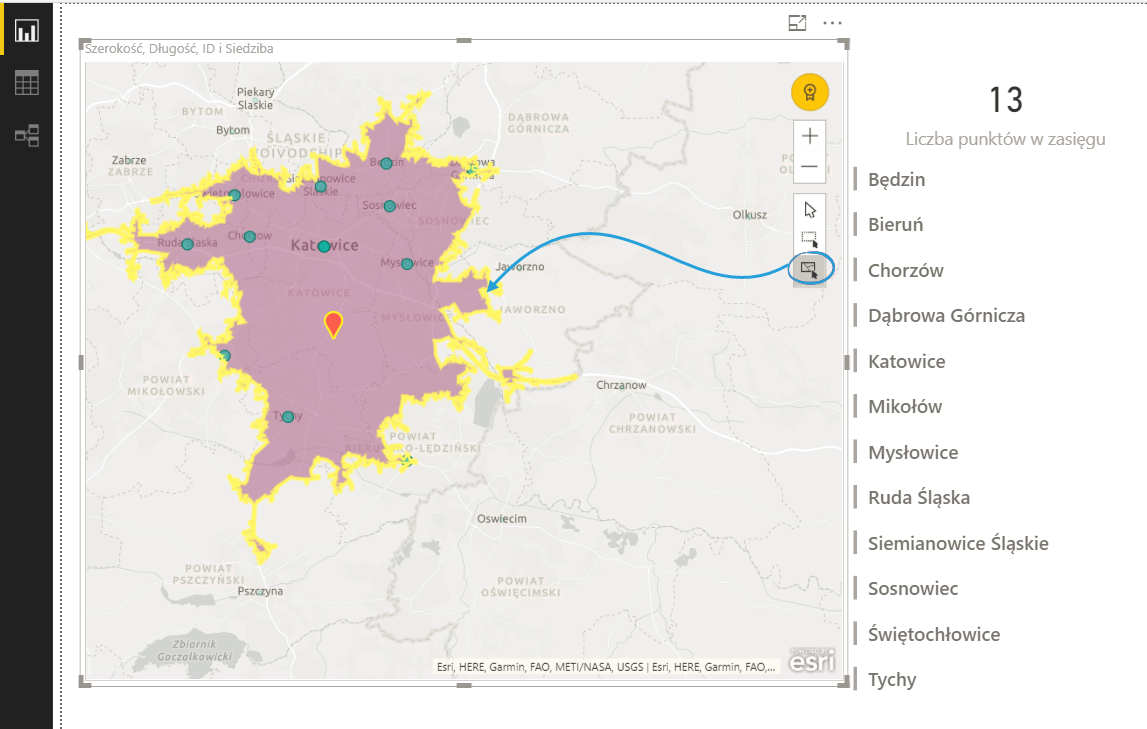The height and width of the screenshot is (729, 1147).
Task: Click the Focus mode icon above the map
Action: pyautogui.click(x=797, y=23)
